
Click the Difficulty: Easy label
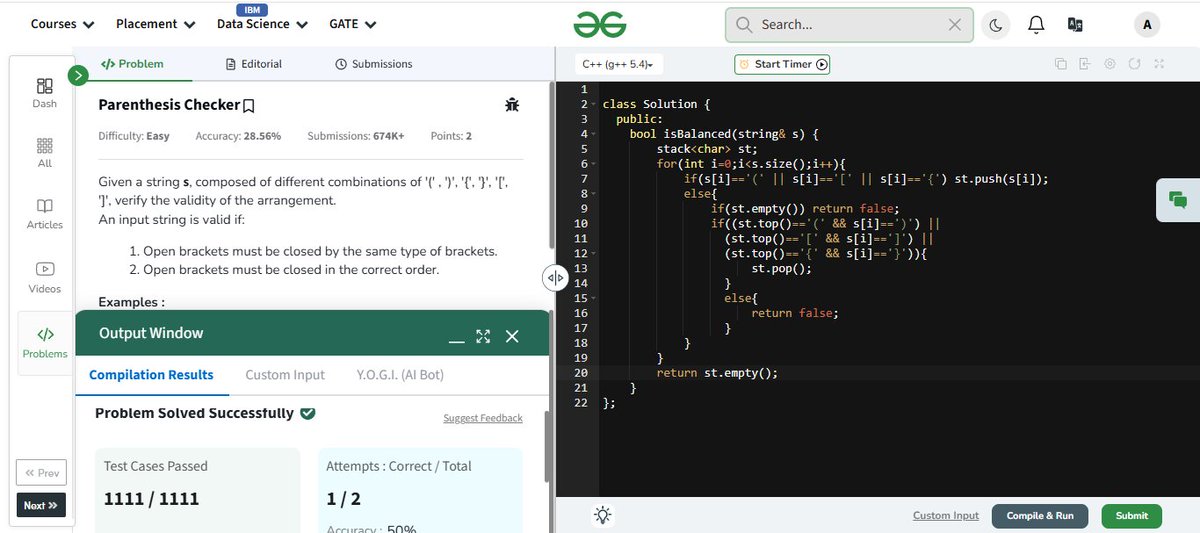(x=134, y=136)
